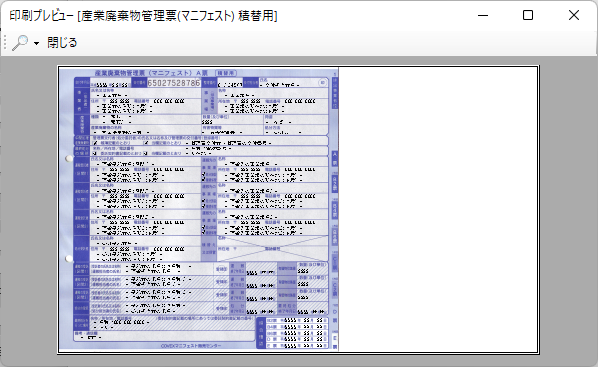The height and width of the screenshot is (367, 598).
Task: Click the manifest number 65027528786
Action: [174, 83]
